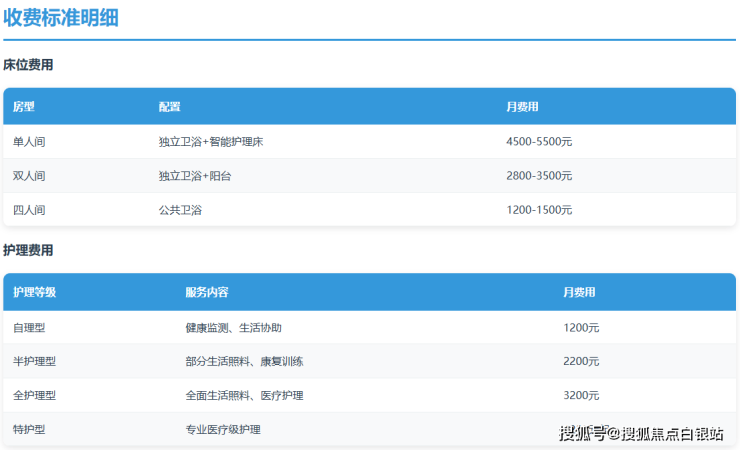Select the 单人间 row label
The height and width of the screenshot is (450, 740).
click(29, 142)
